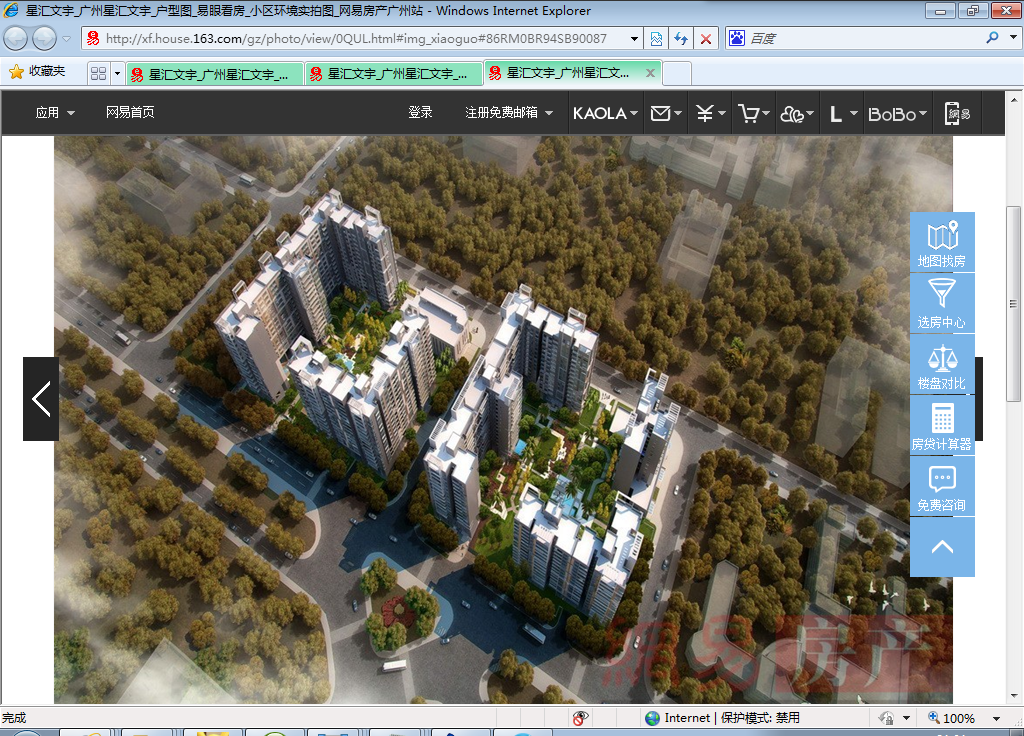
Task: Expand the 应用 dropdown menu
Action: pyautogui.click(x=55, y=113)
